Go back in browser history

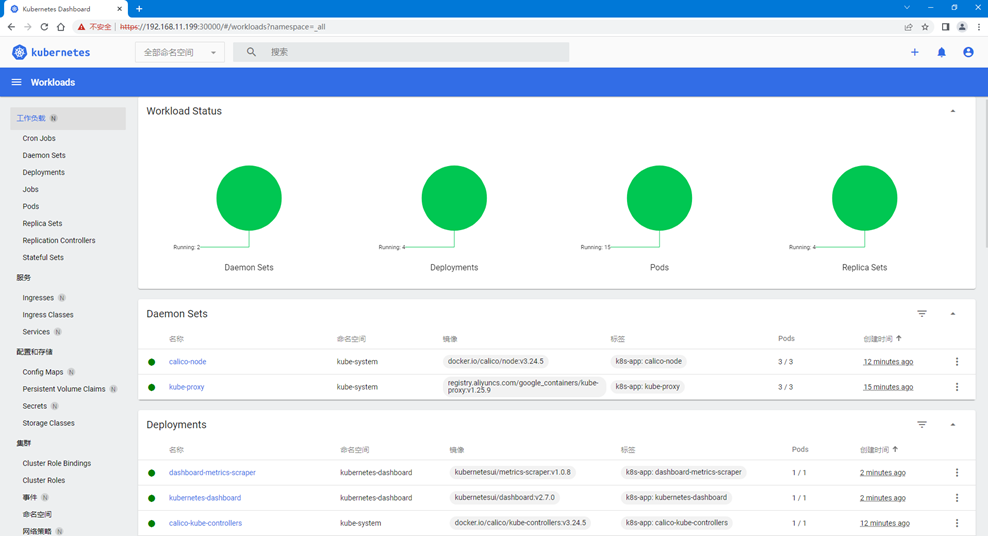11,26
